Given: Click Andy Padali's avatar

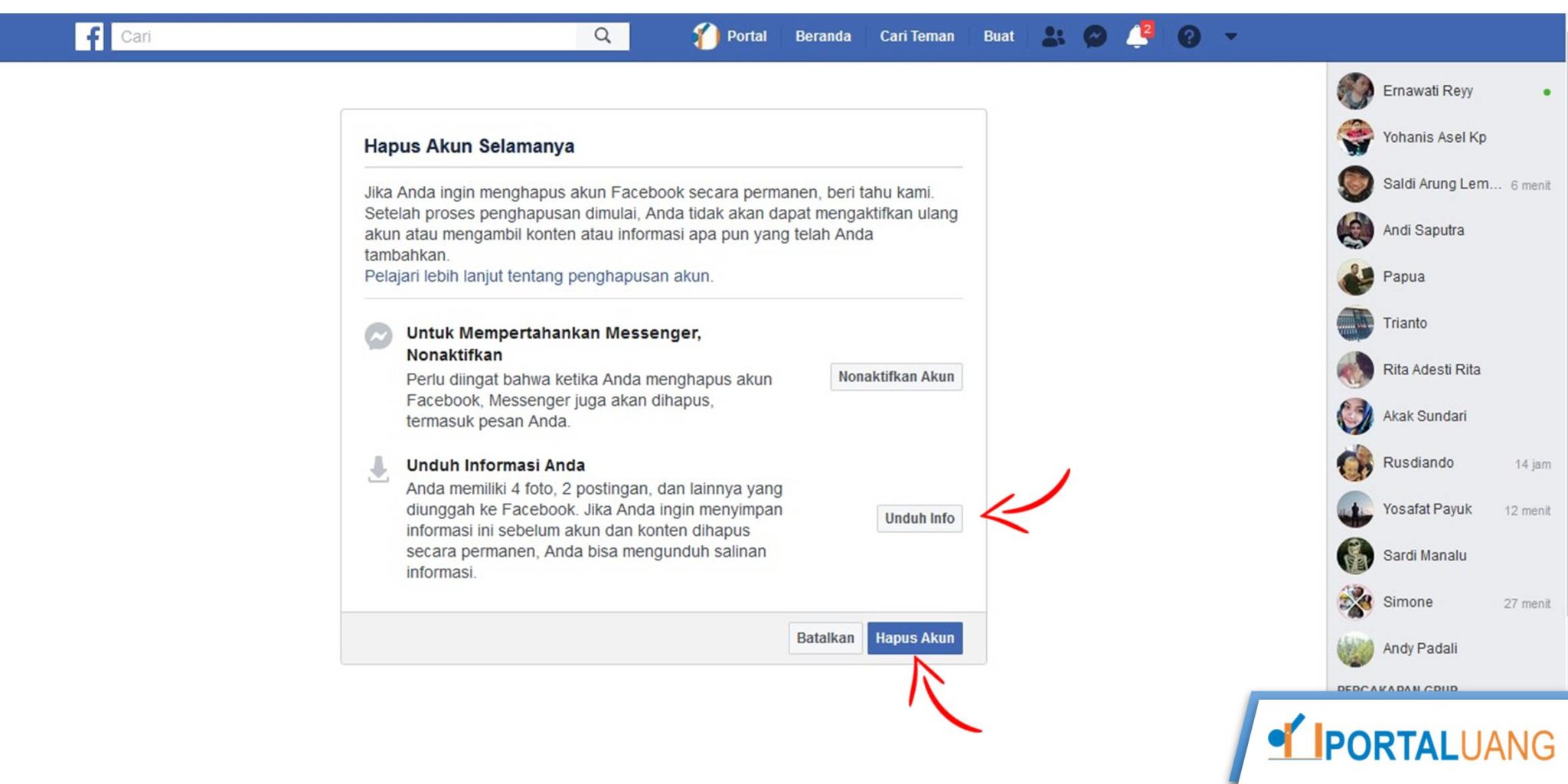Looking at the screenshot, I should (x=1355, y=648).
